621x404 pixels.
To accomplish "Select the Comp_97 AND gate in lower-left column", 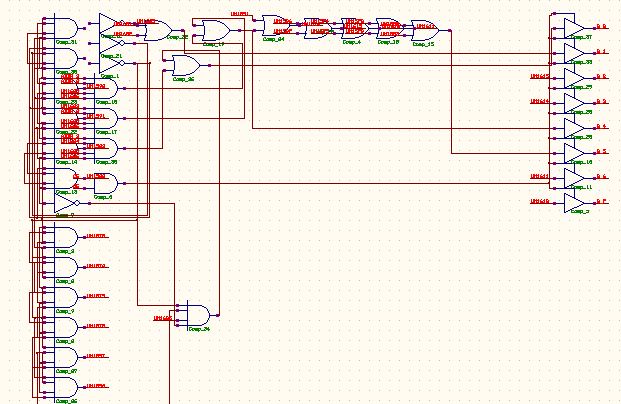I will pyautogui.click(x=65, y=357).
